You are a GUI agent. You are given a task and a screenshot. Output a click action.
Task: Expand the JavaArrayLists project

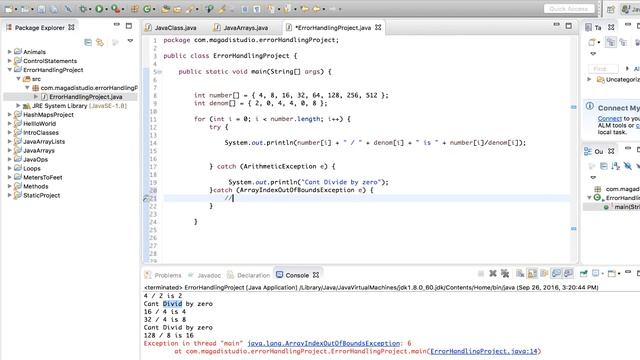tap(9, 142)
